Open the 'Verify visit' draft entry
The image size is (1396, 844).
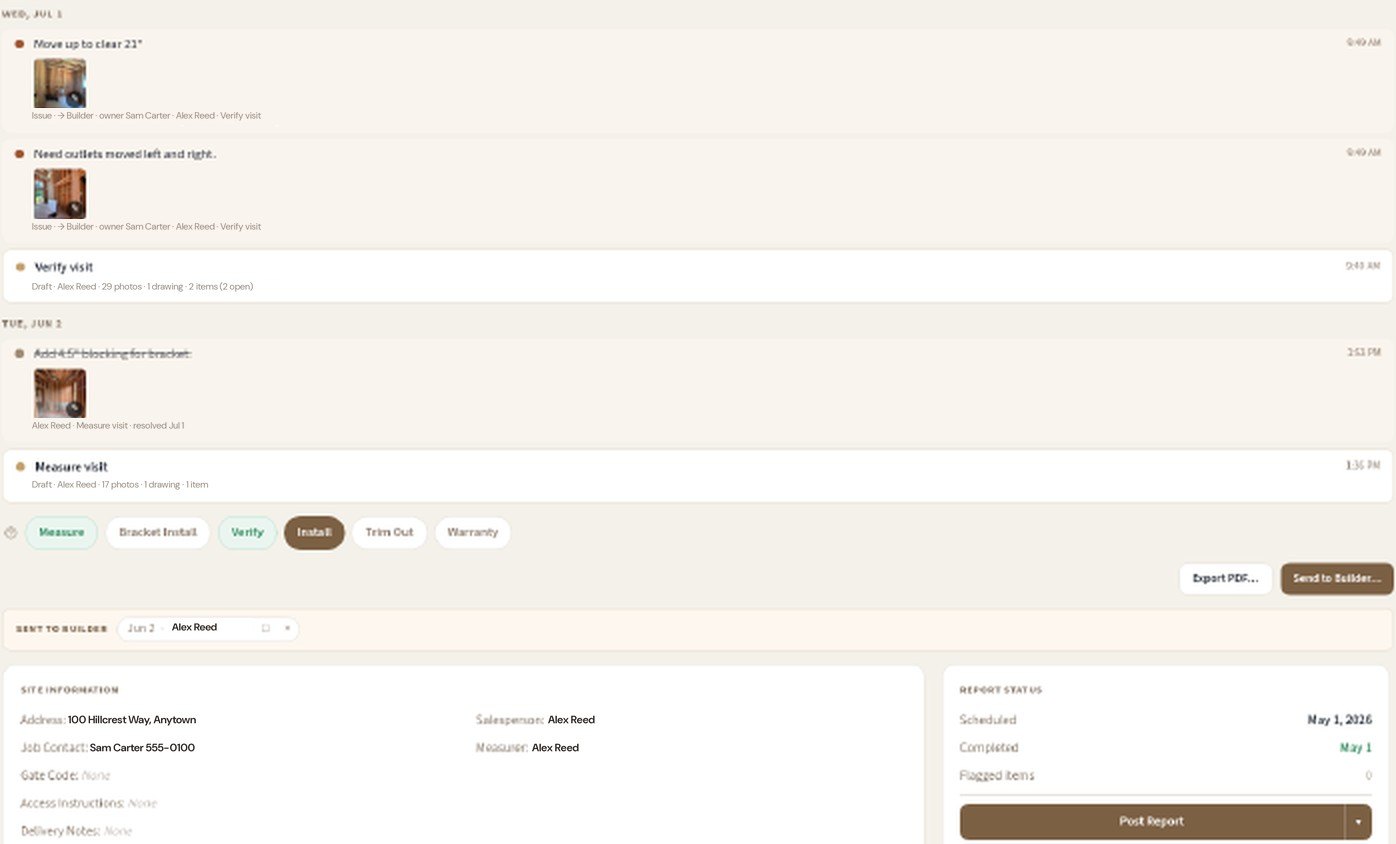pyautogui.click(x=698, y=276)
